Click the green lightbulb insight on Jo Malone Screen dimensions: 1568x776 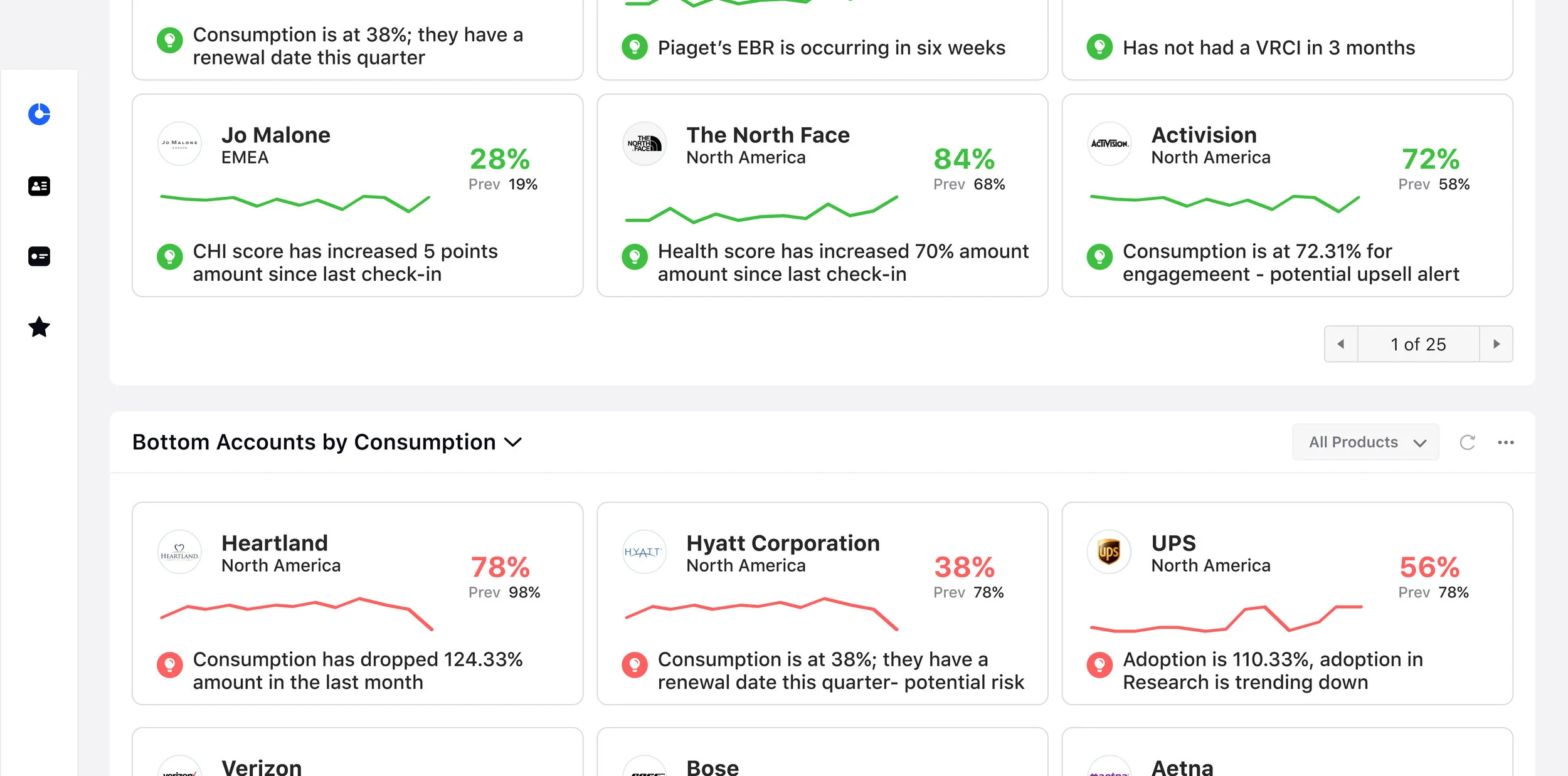click(x=169, y=256)
